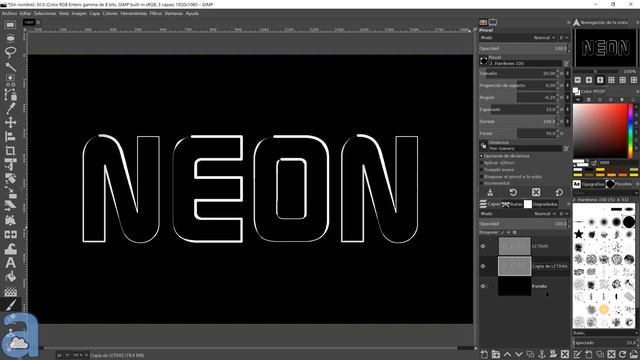Image resolution: width=640 pixels, height=360 pixels.
Task: Enable the Incremental checkbox
Action: tap(482, 183)
